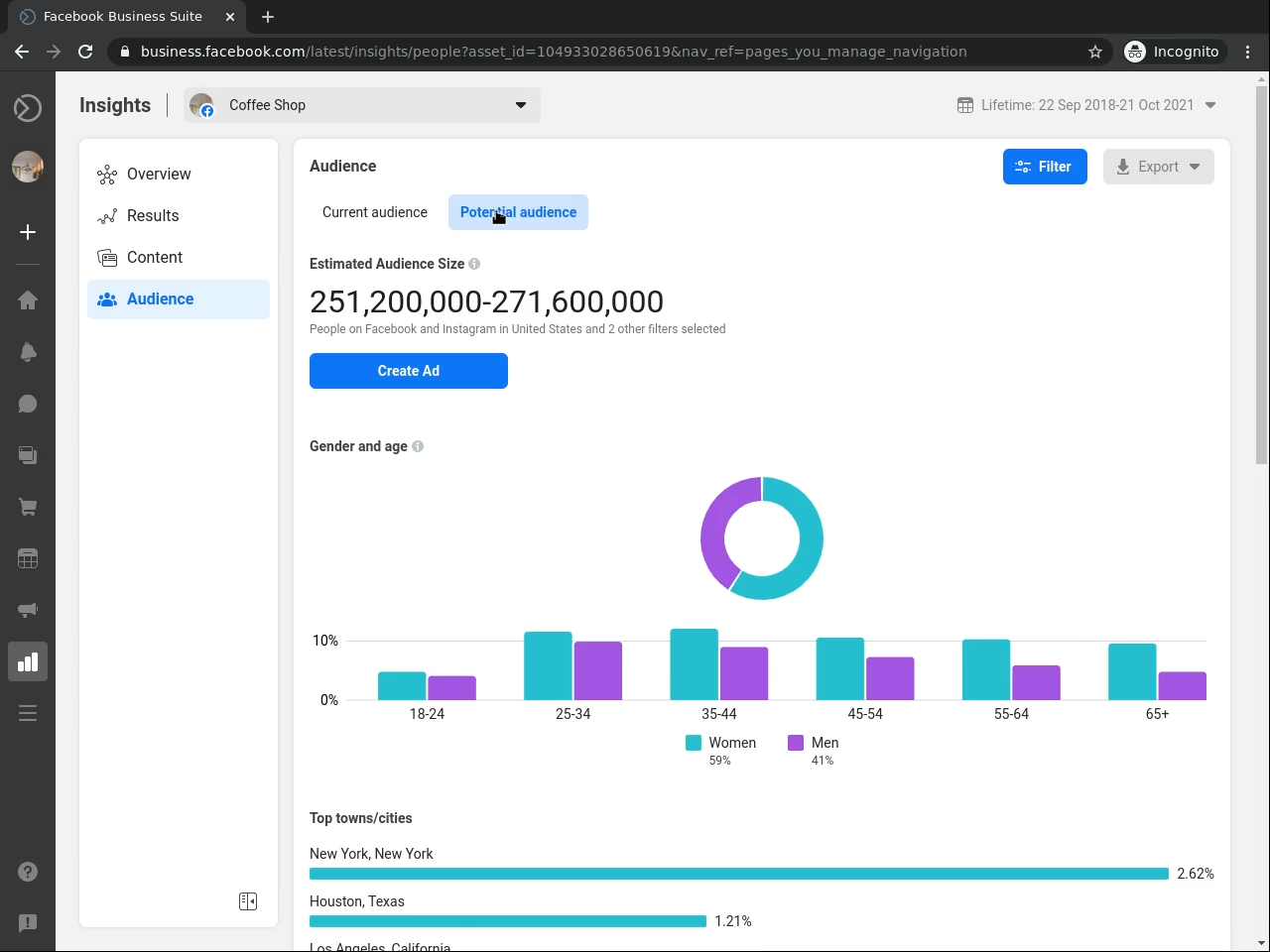Click the Insights bar chart icon

28,661
